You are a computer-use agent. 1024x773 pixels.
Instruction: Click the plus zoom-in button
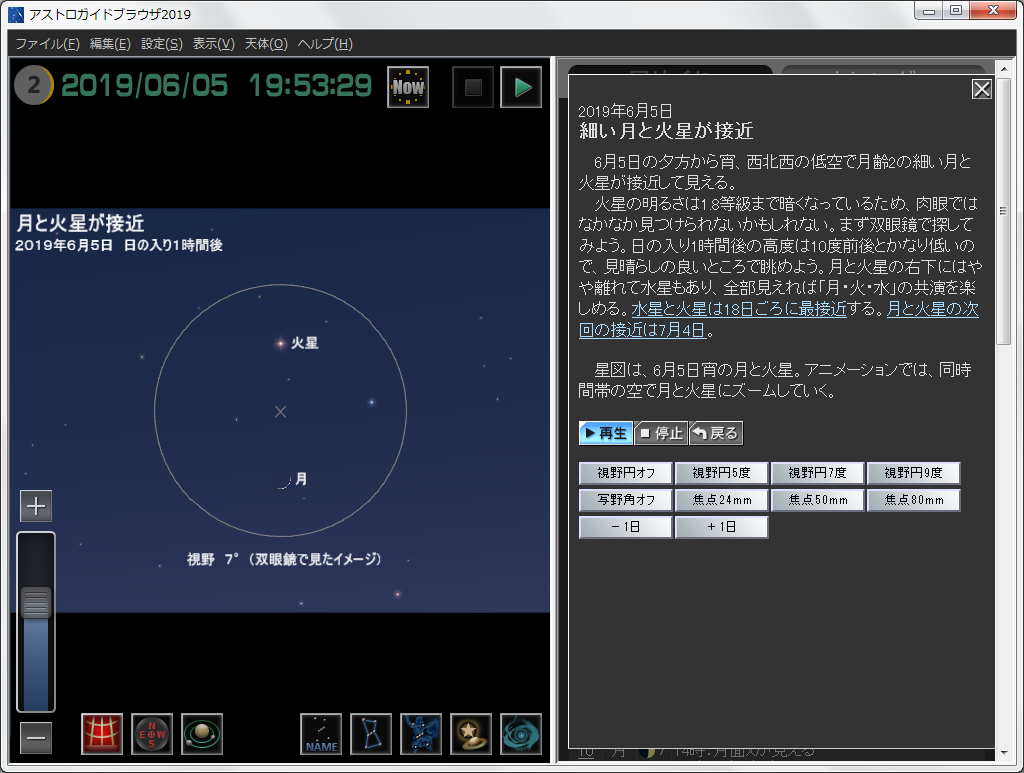pos(36,506)
